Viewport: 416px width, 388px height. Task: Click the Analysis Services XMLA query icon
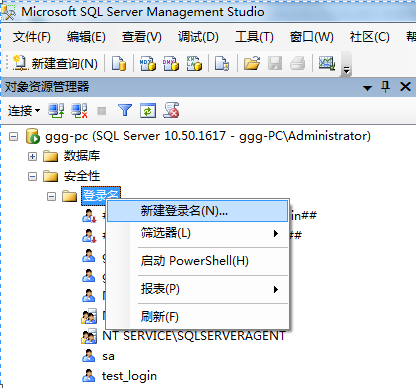[194, 63]
